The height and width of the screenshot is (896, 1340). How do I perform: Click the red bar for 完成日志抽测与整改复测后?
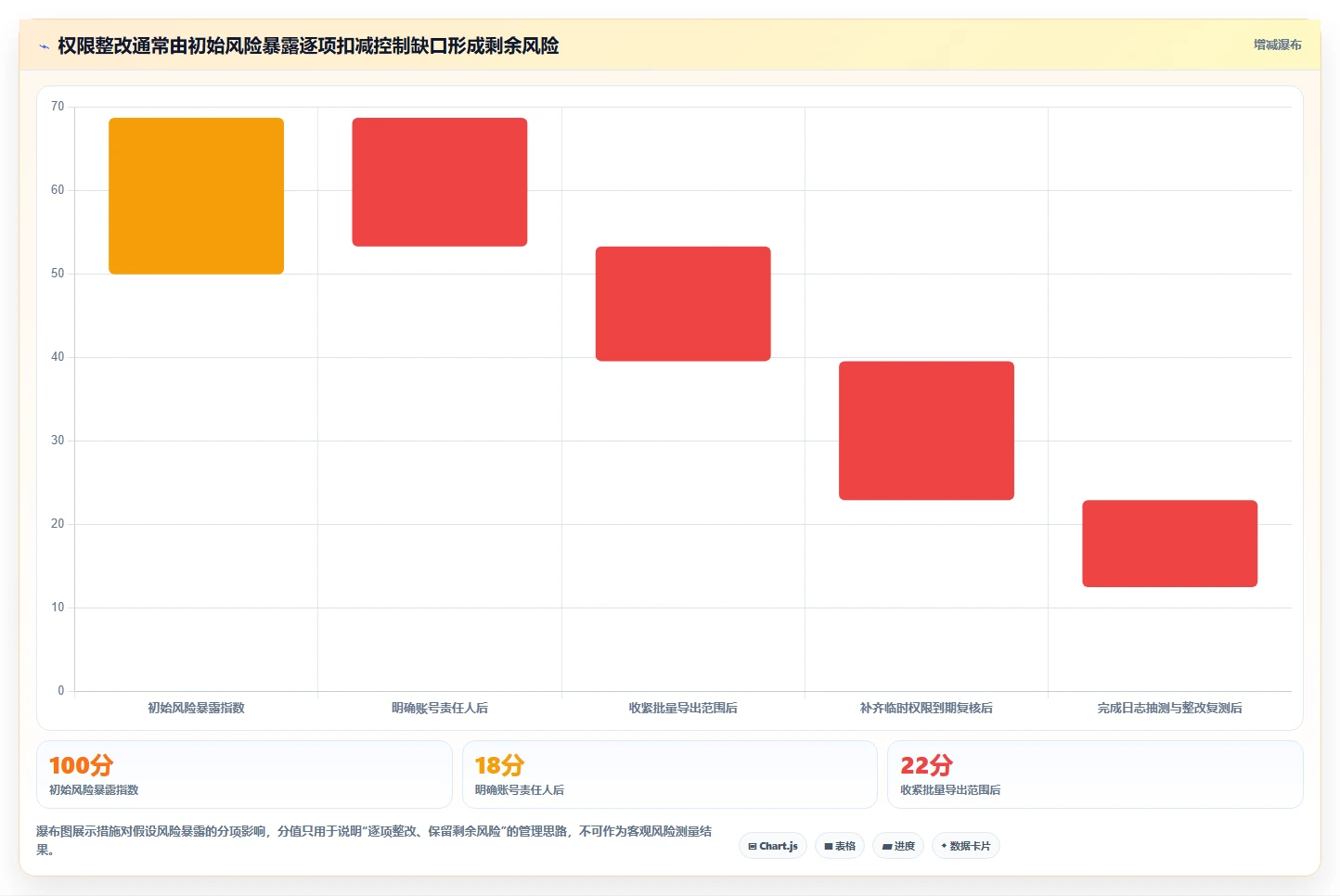coord(1169,544)
